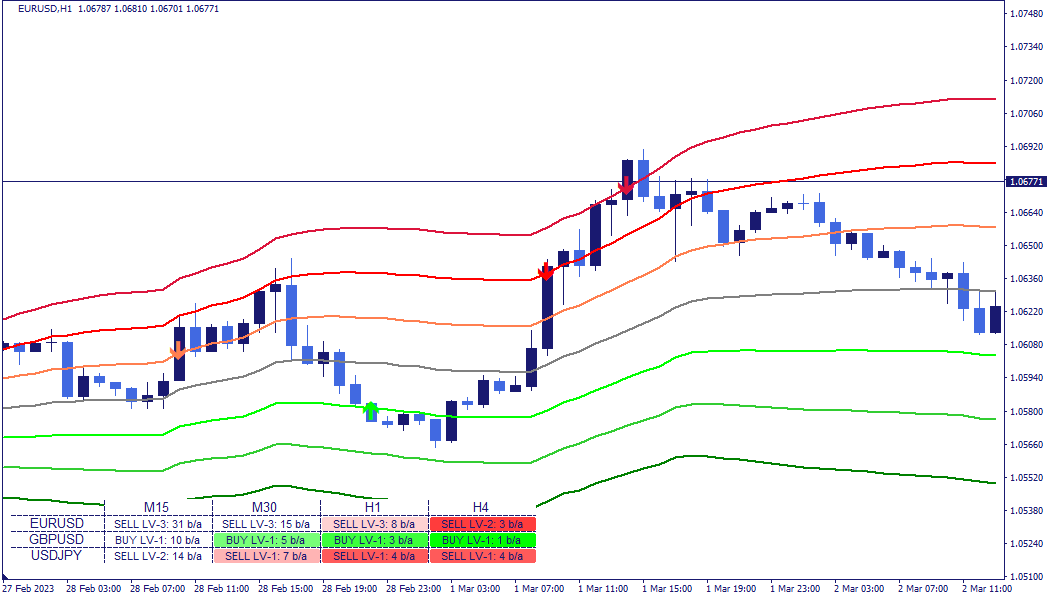Click the orange down arrow signal
The width and height of the screenshot is (1050, 595).
pyautogui.click(x=178, y=350)
